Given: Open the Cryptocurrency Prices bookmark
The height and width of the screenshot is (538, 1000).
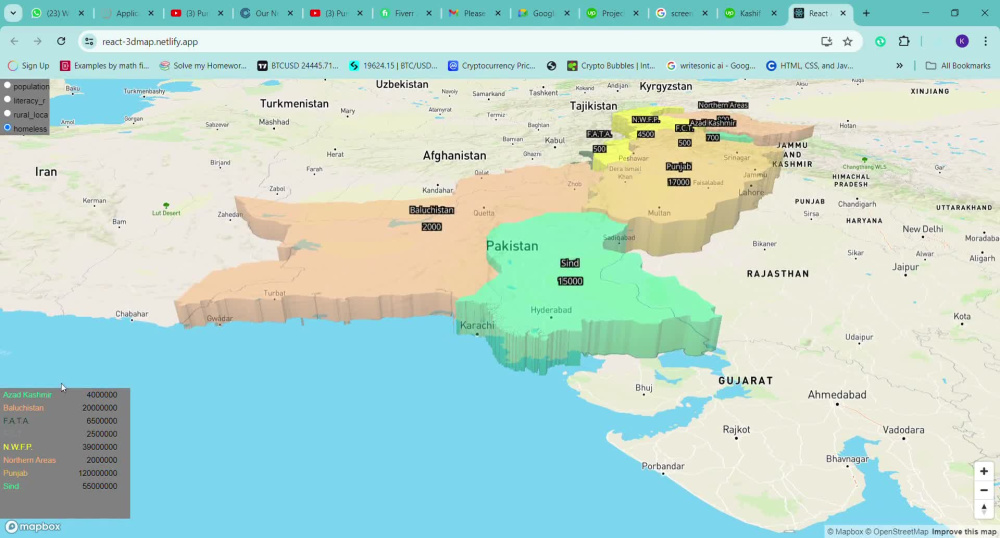Looking at the screenshot, I should (x=492, y=66).
